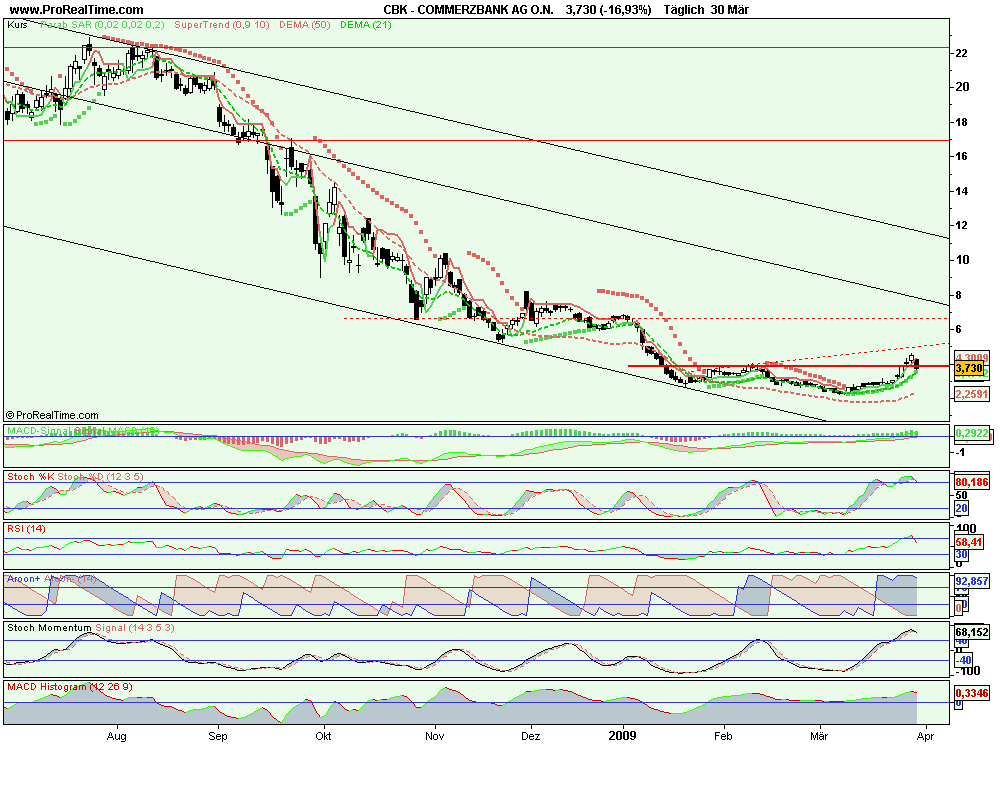Click the Feb month on time axis
Screen dimensions: 1000x800
click(x=723, y=736)
